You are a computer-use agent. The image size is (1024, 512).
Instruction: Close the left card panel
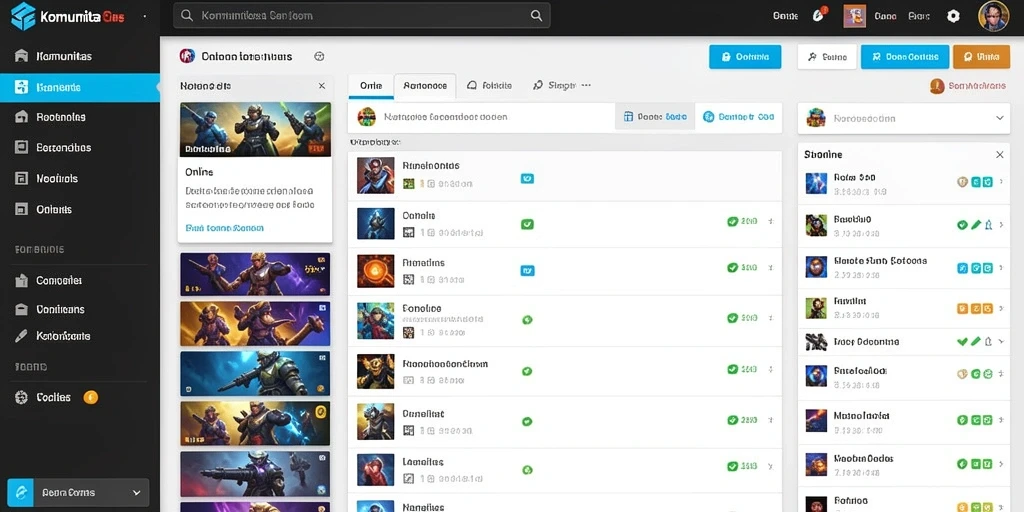321,86
